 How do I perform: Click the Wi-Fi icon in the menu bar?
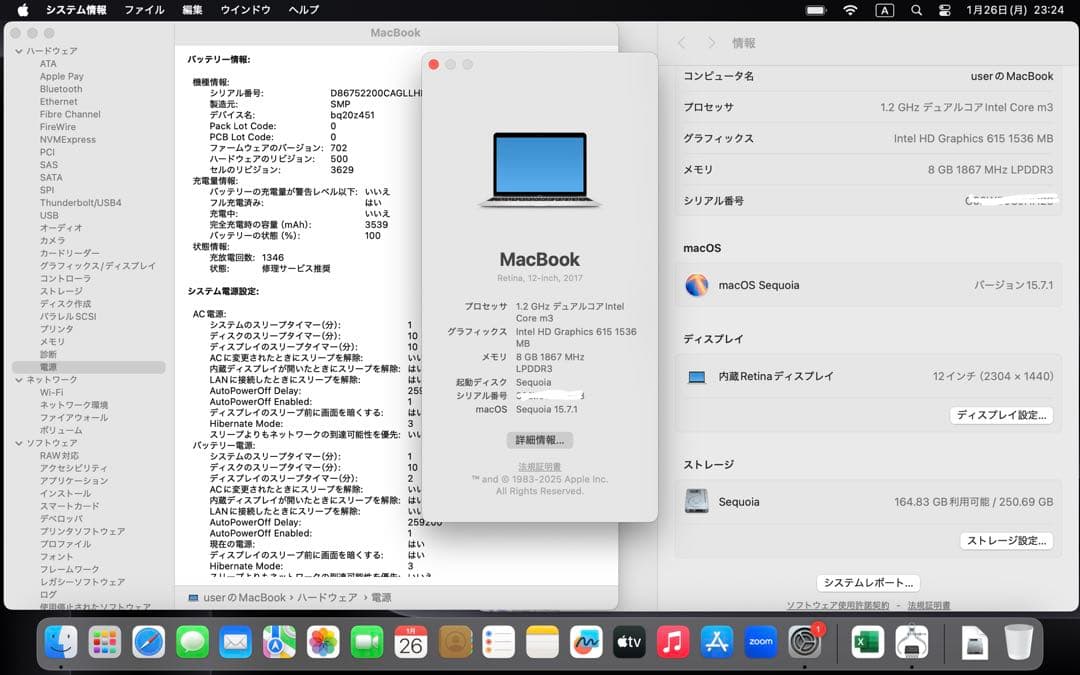point(851,11)
